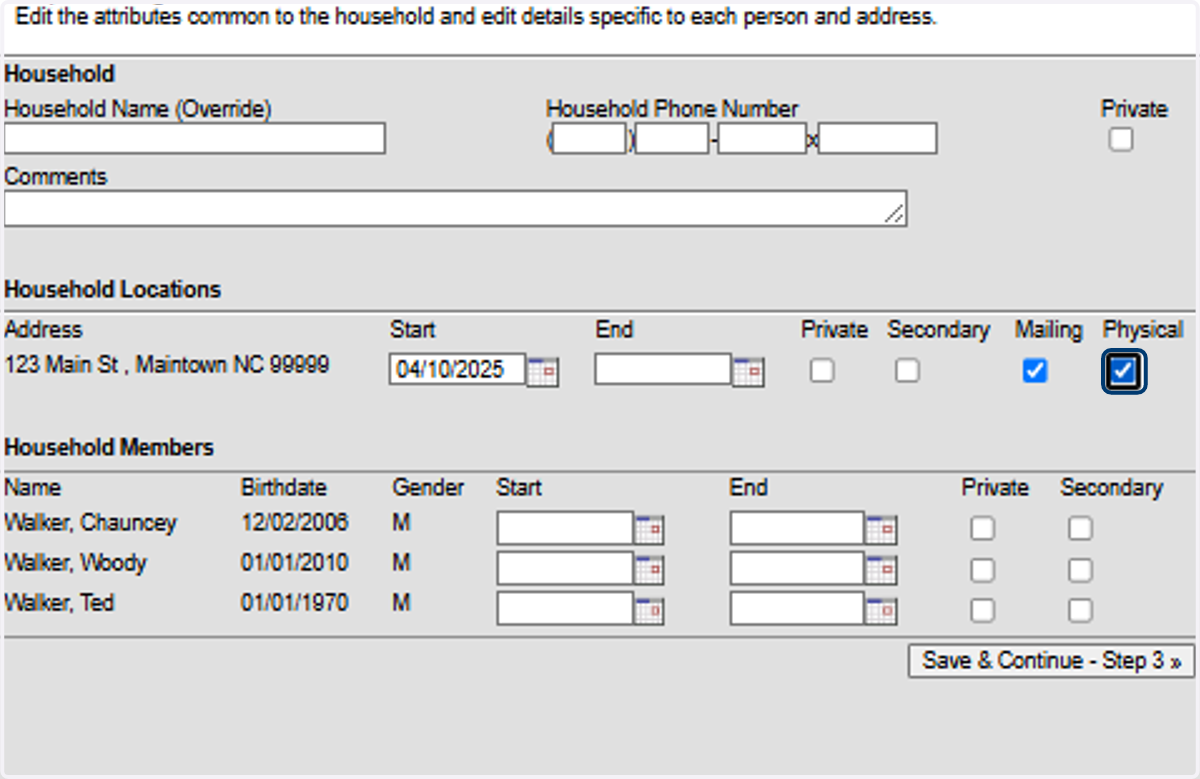This screenshot has height=779, width=1200.
Task: Check the household phone Private checkbox
Action: pos(1121,140)
